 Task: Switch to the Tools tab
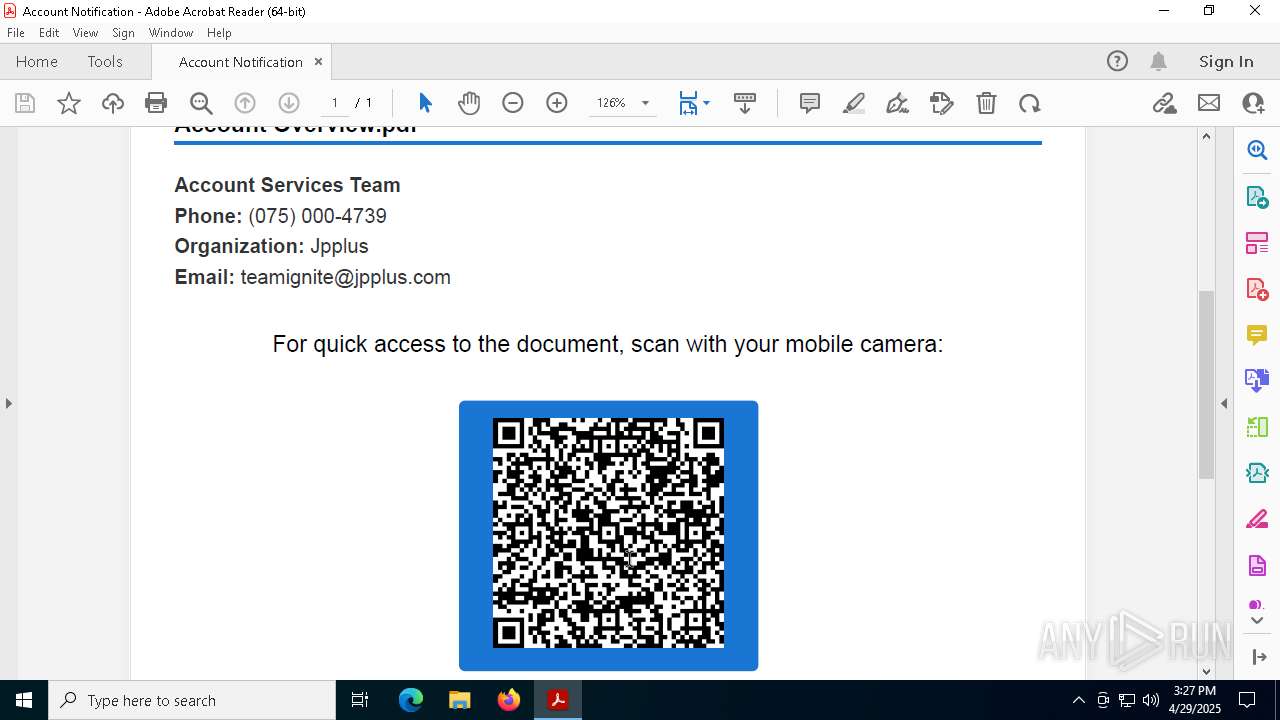(x=105, y=61)
